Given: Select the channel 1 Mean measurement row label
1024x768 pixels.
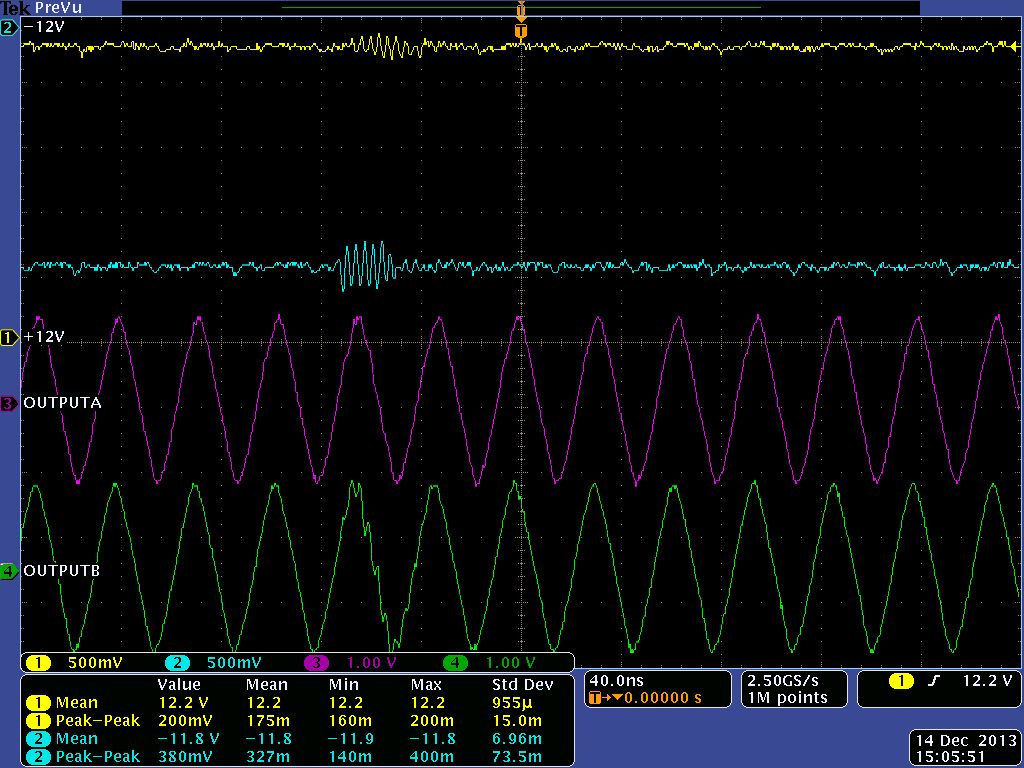Looking at the screenshot, I should tap(76, 703).
